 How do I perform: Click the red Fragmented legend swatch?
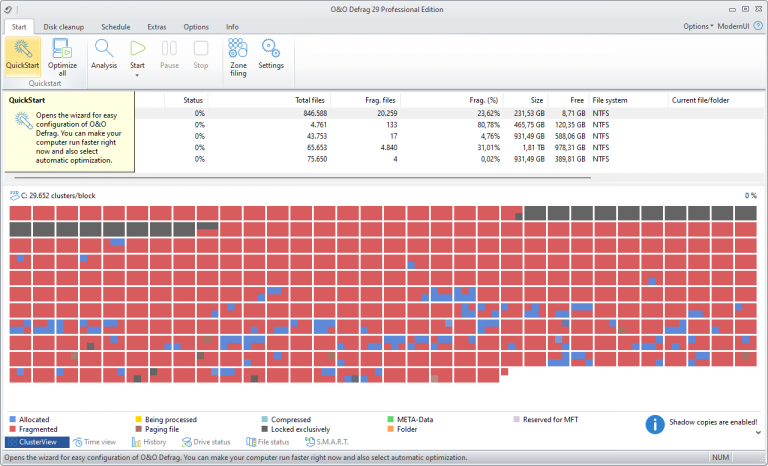point(13,429)
